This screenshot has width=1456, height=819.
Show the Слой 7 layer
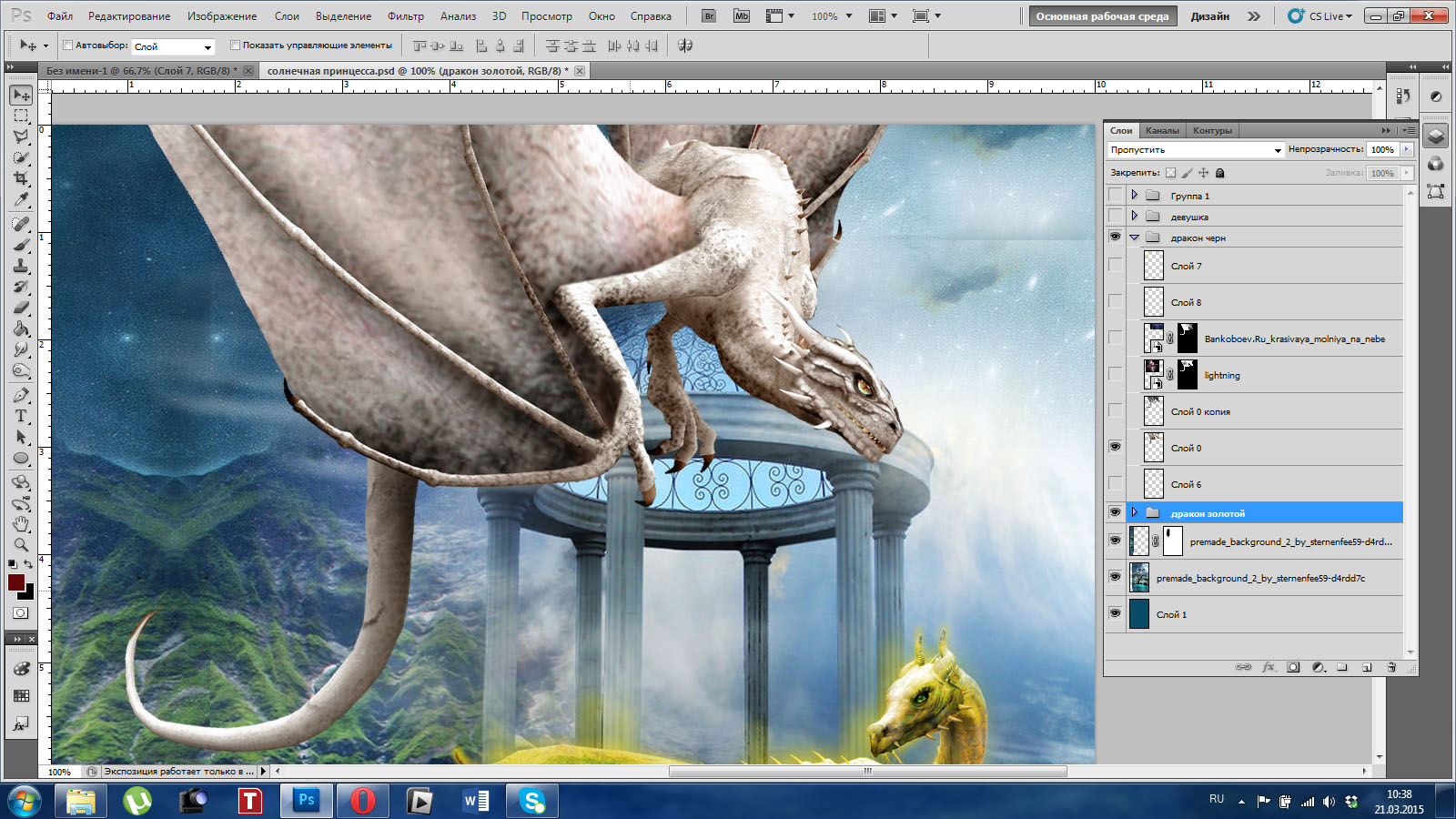click(x=1115, y=265)
